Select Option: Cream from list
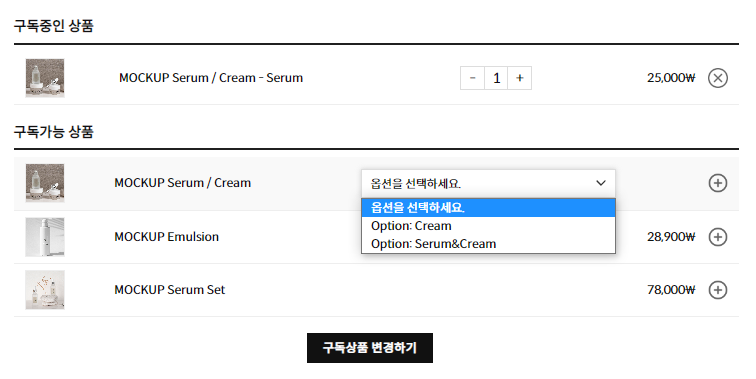This screenshot has height=379, width=756. [x=488, y=226]
